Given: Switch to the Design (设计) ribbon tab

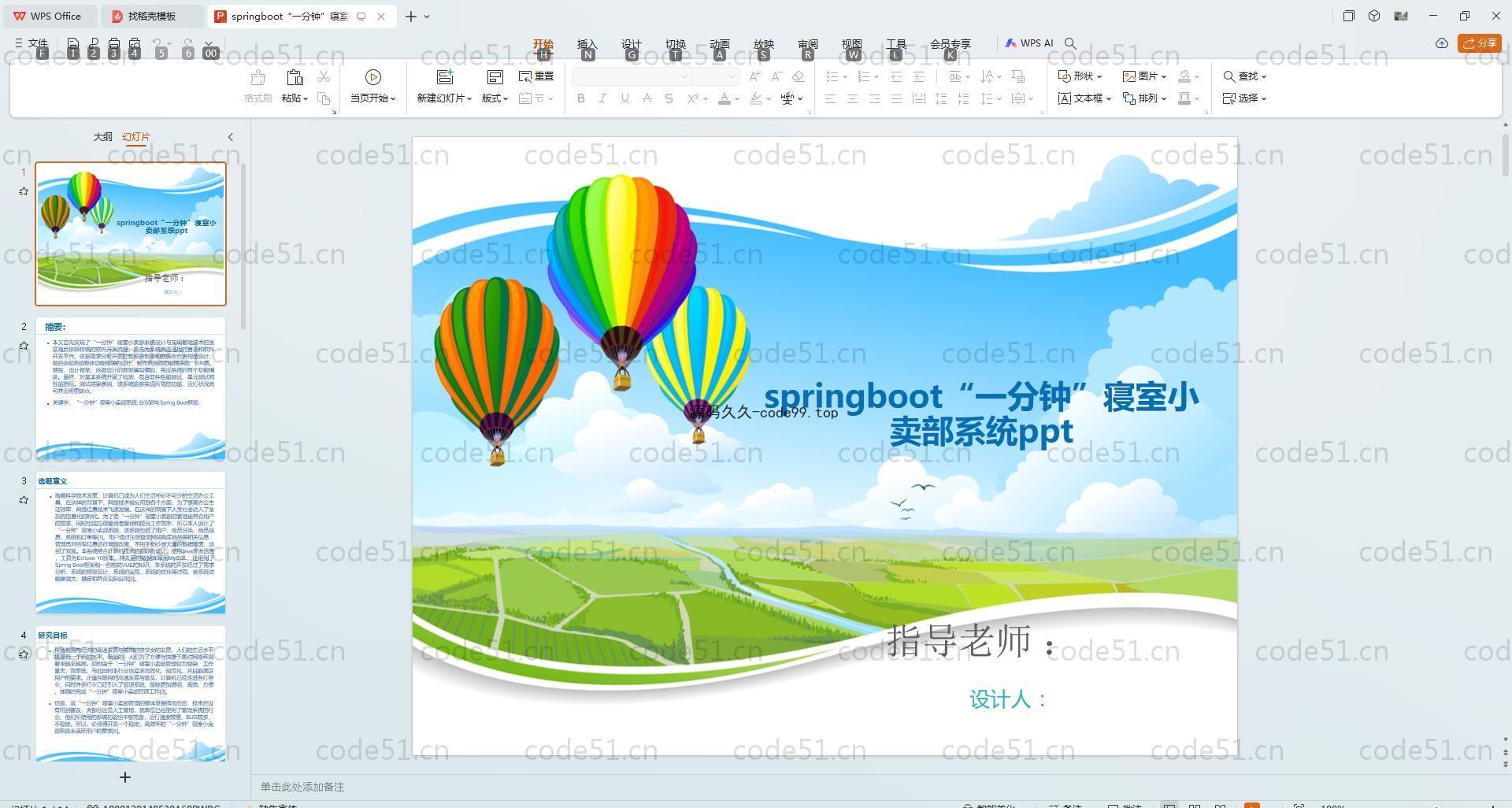Looking at the screenshot, I should click(631, 43).
